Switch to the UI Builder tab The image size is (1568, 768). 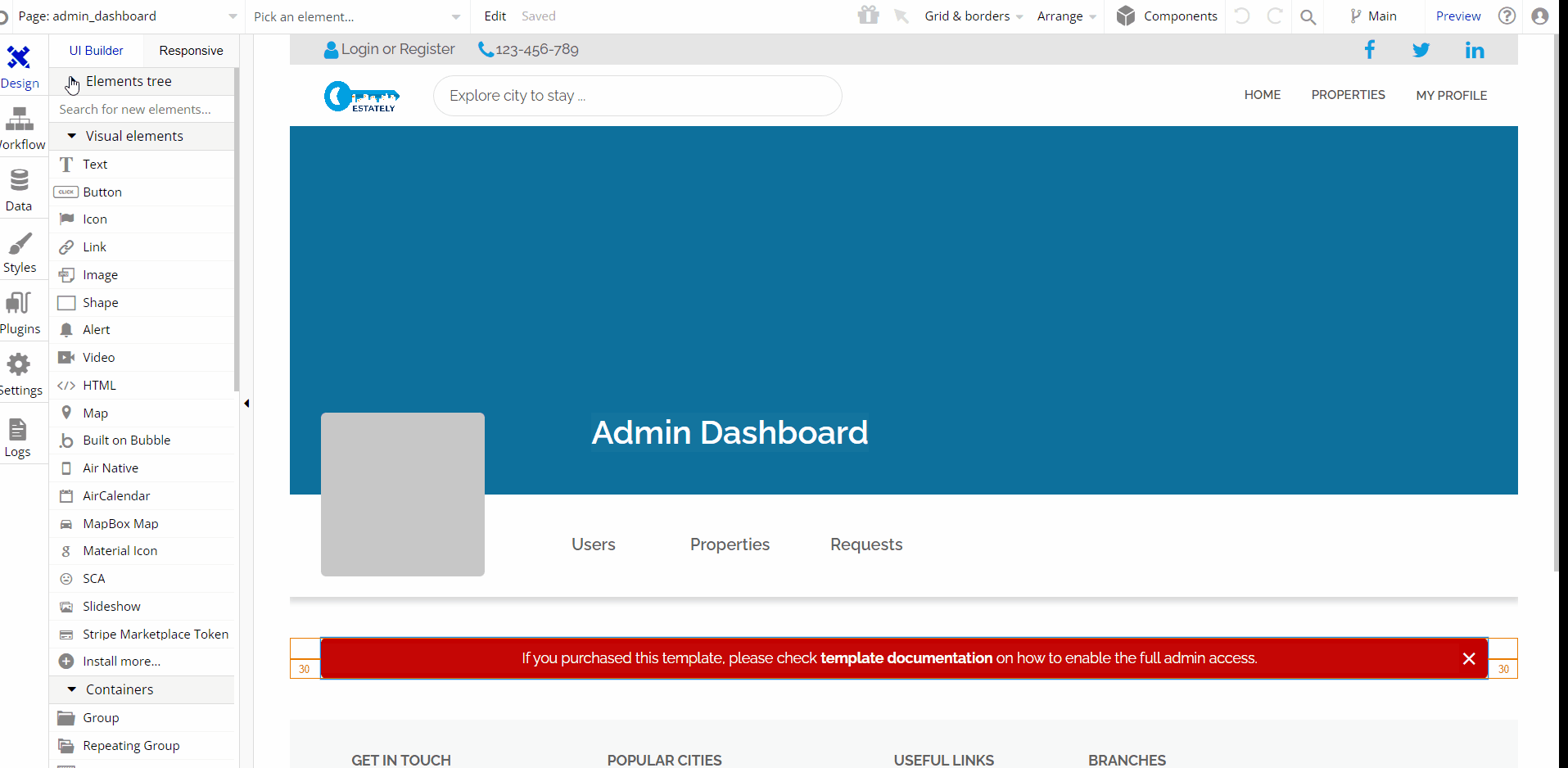tap(96, 51)
